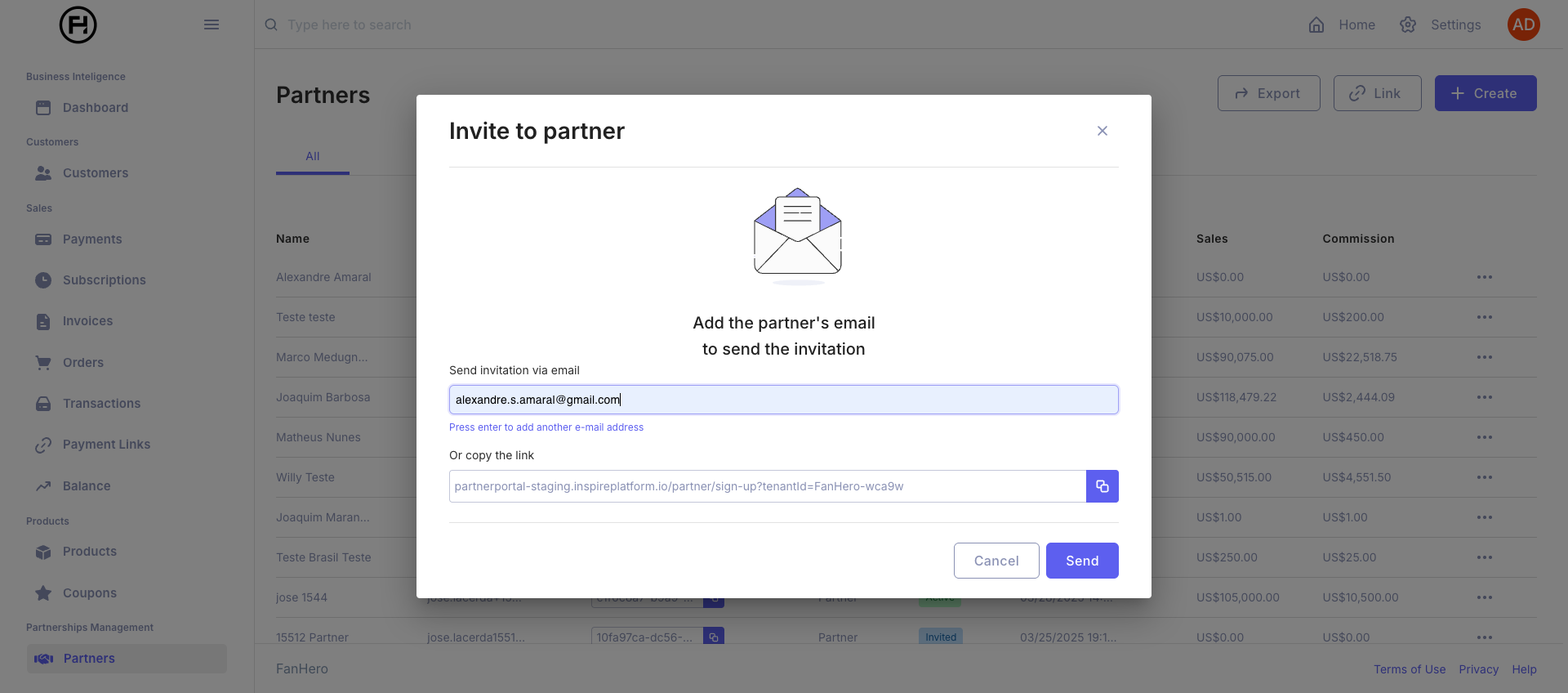
Task: Open row options for Marco Medugn...
Action: 1485,357
